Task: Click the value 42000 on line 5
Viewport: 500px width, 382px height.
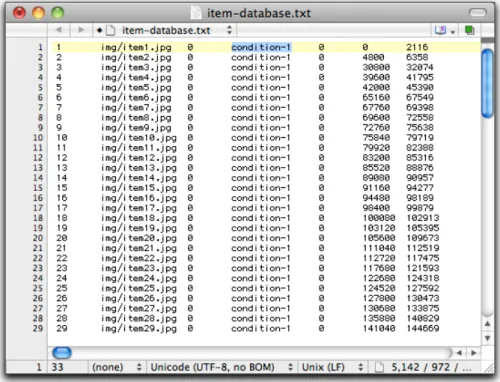Action: 376,87
